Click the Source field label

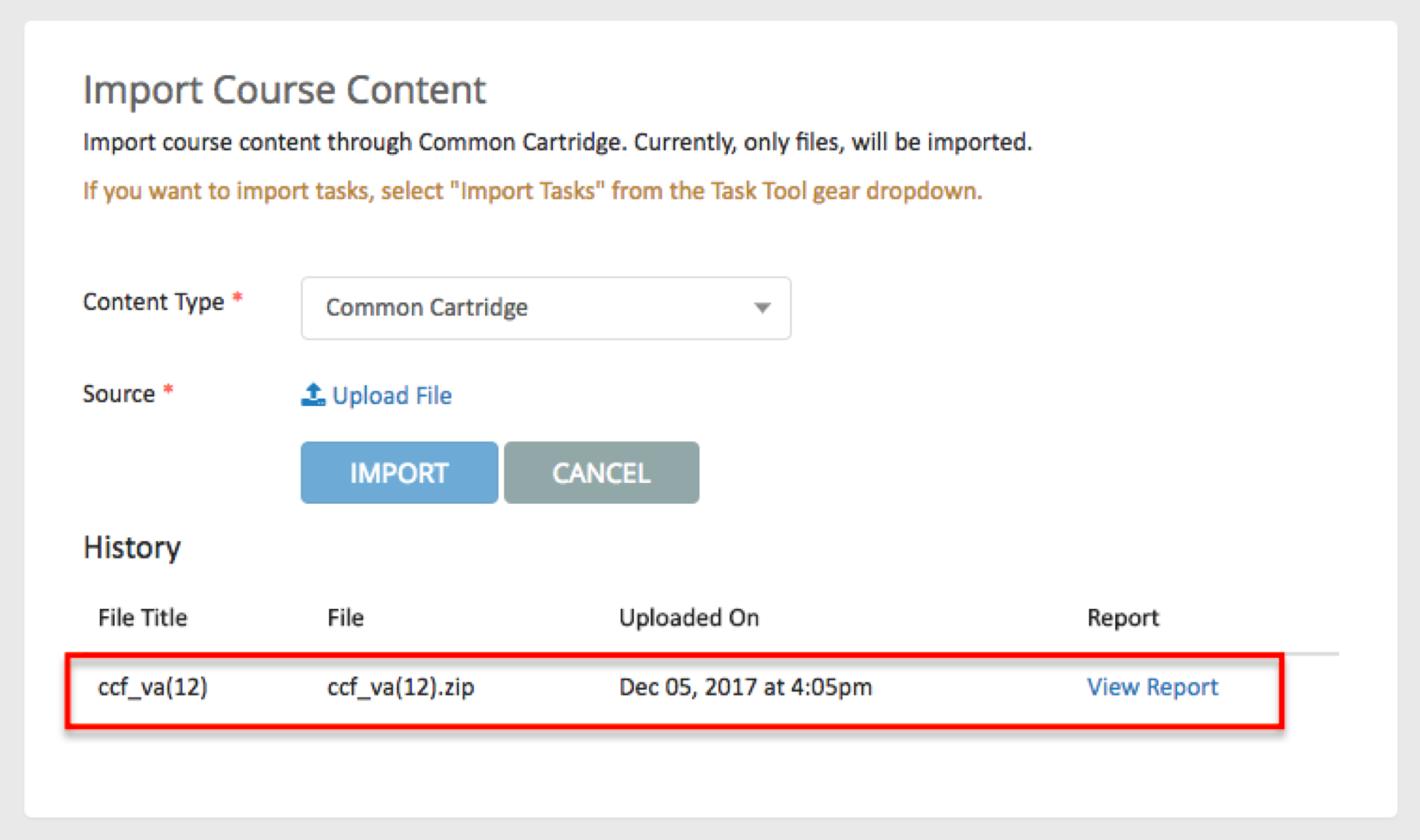click(119, 394)
